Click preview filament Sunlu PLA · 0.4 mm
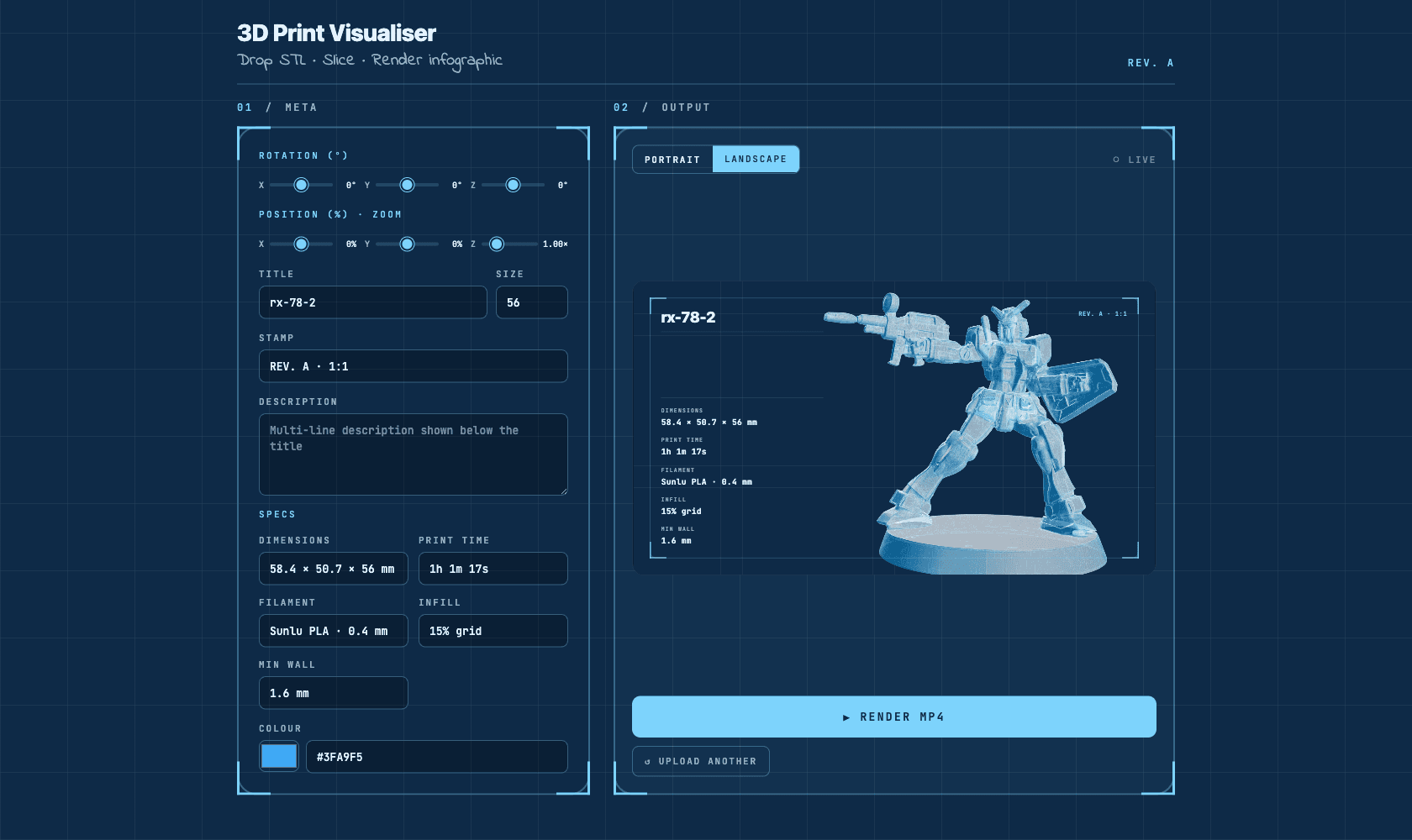Image resolution: width=1412 pixels, height=840 pixels. point(706,482)
